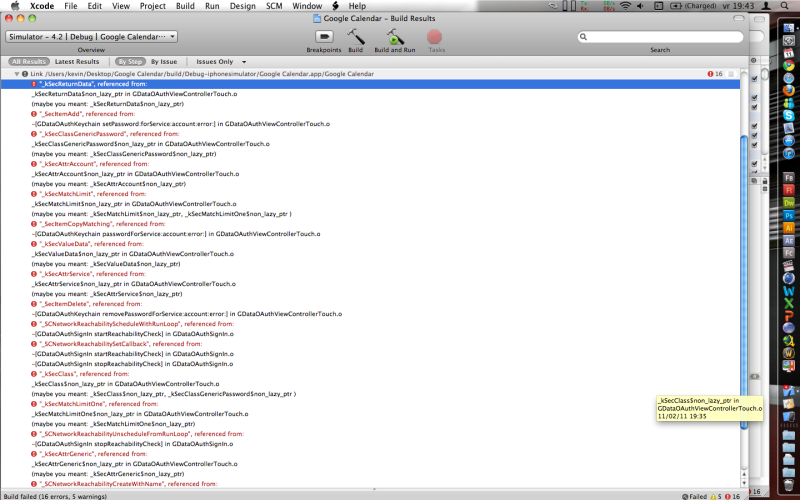Screen dimensions: 800x500
Task: Switch grouping to By Issue
Action: (x=163, y=61)
